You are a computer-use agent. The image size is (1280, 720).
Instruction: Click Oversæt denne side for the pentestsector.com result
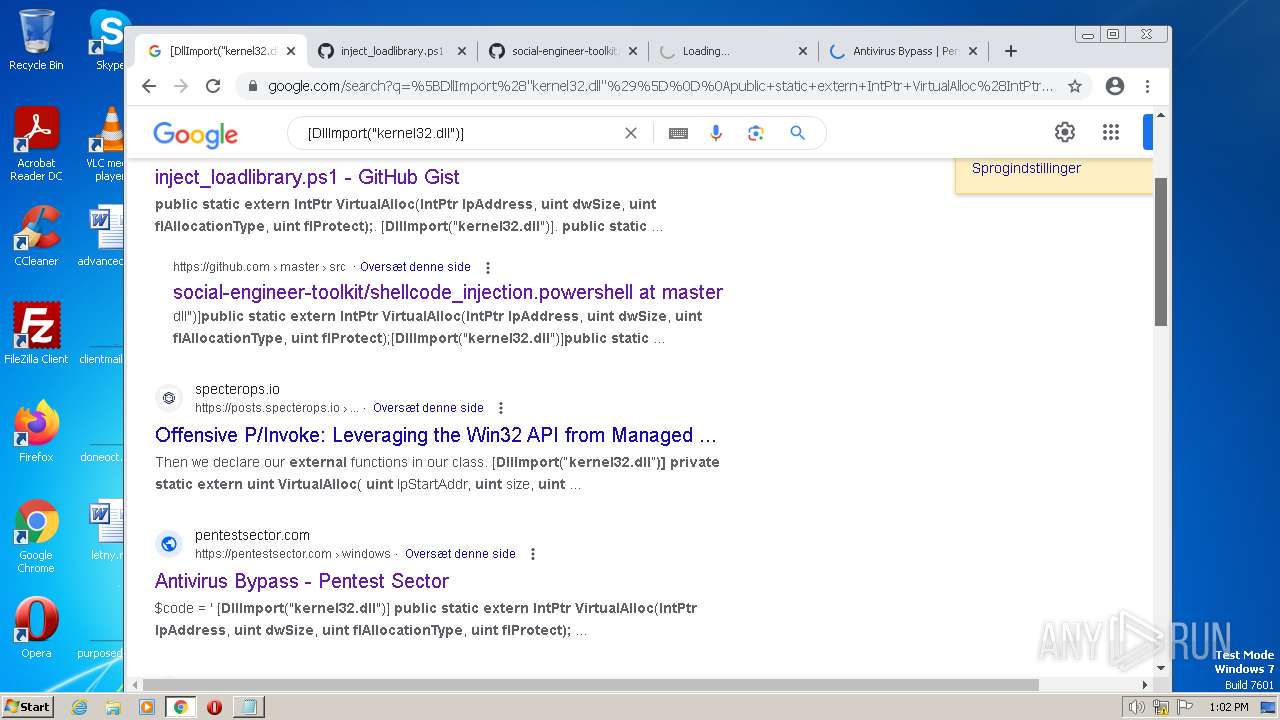point(460,554)
